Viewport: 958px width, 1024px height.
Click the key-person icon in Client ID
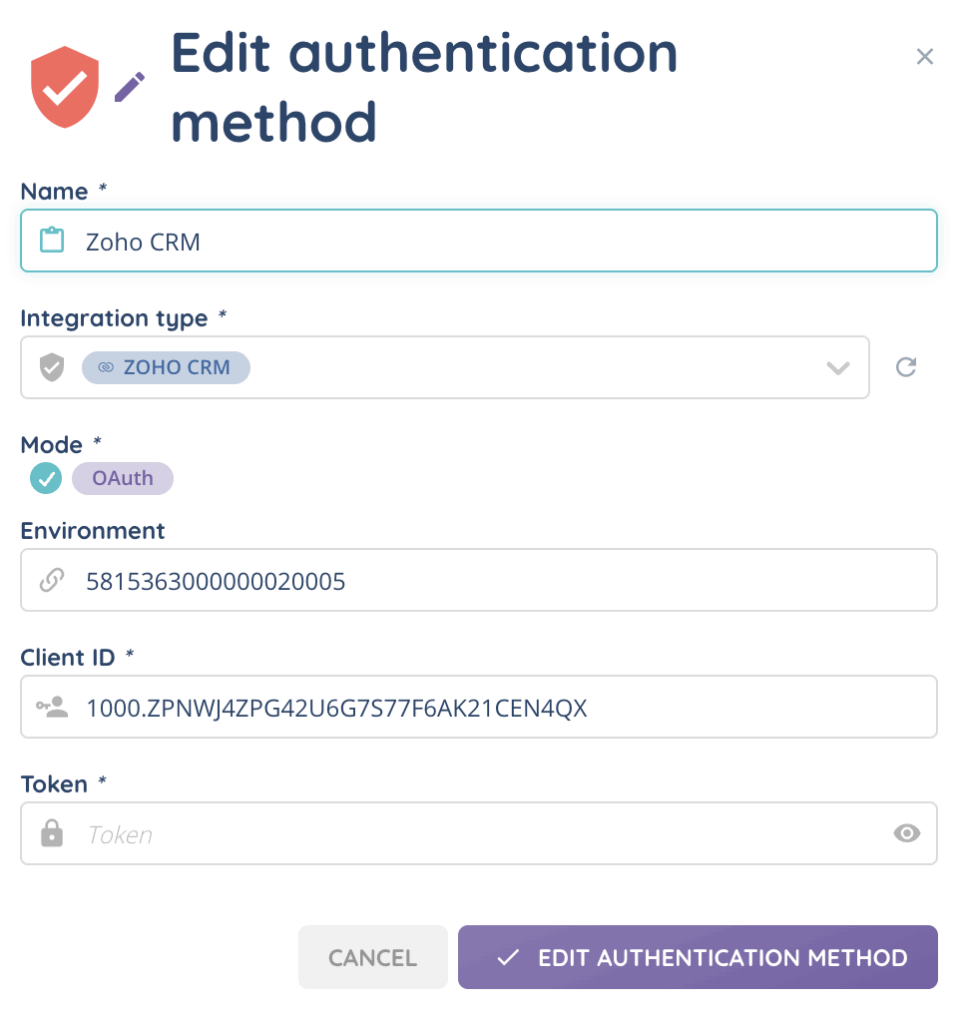pos(52,708)
